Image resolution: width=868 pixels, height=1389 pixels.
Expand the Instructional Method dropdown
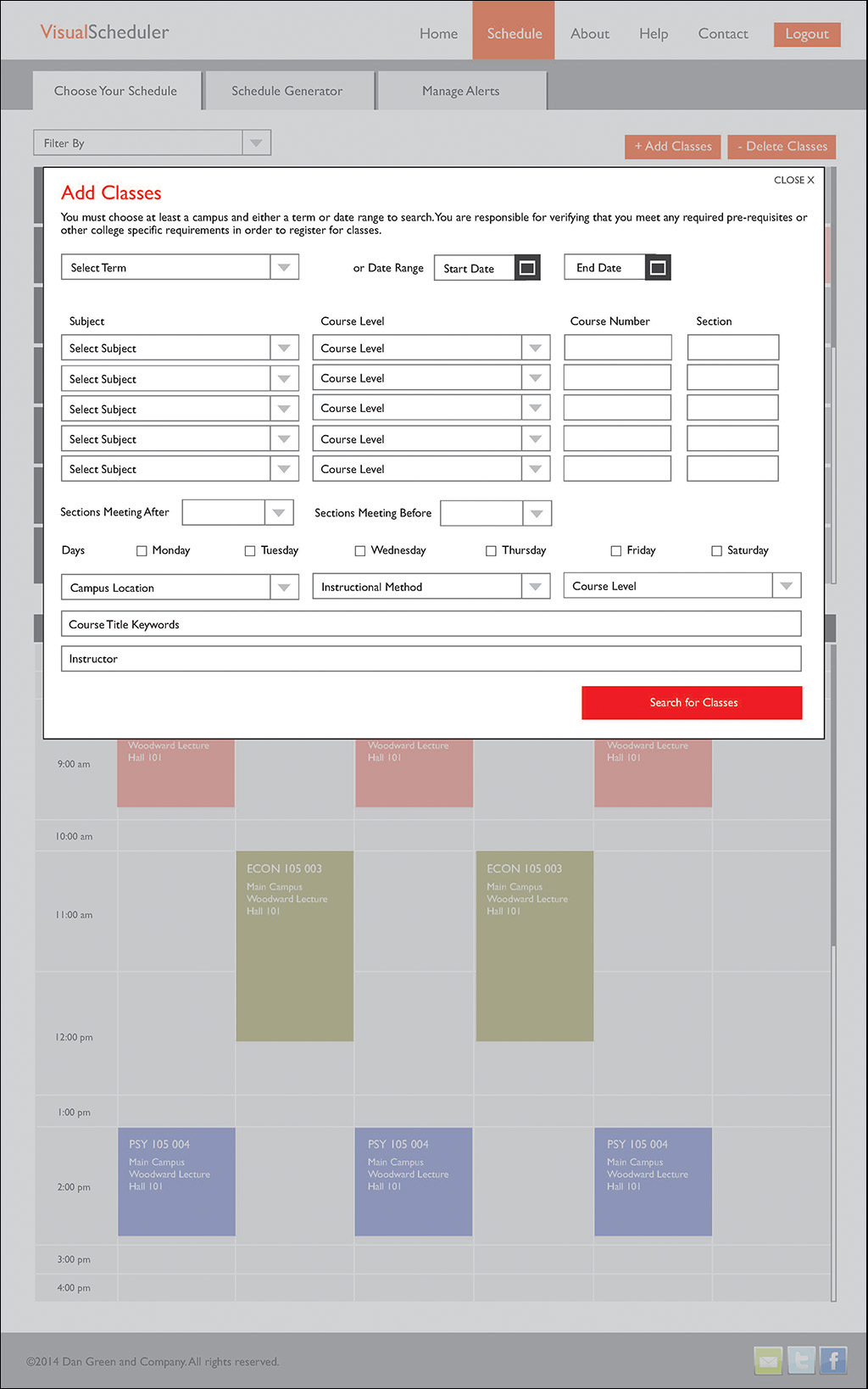[x=535, y=587]
